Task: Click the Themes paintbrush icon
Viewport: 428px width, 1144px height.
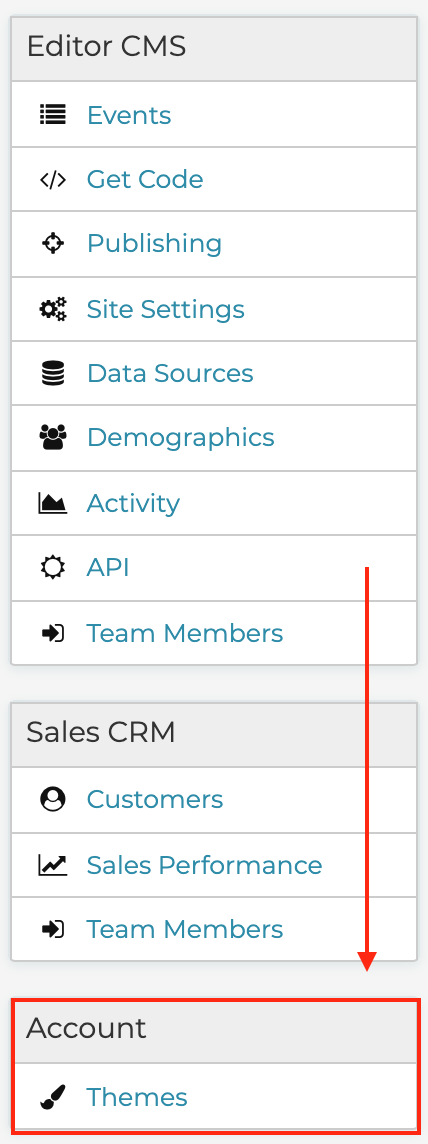Action: tap(52, 1097)
